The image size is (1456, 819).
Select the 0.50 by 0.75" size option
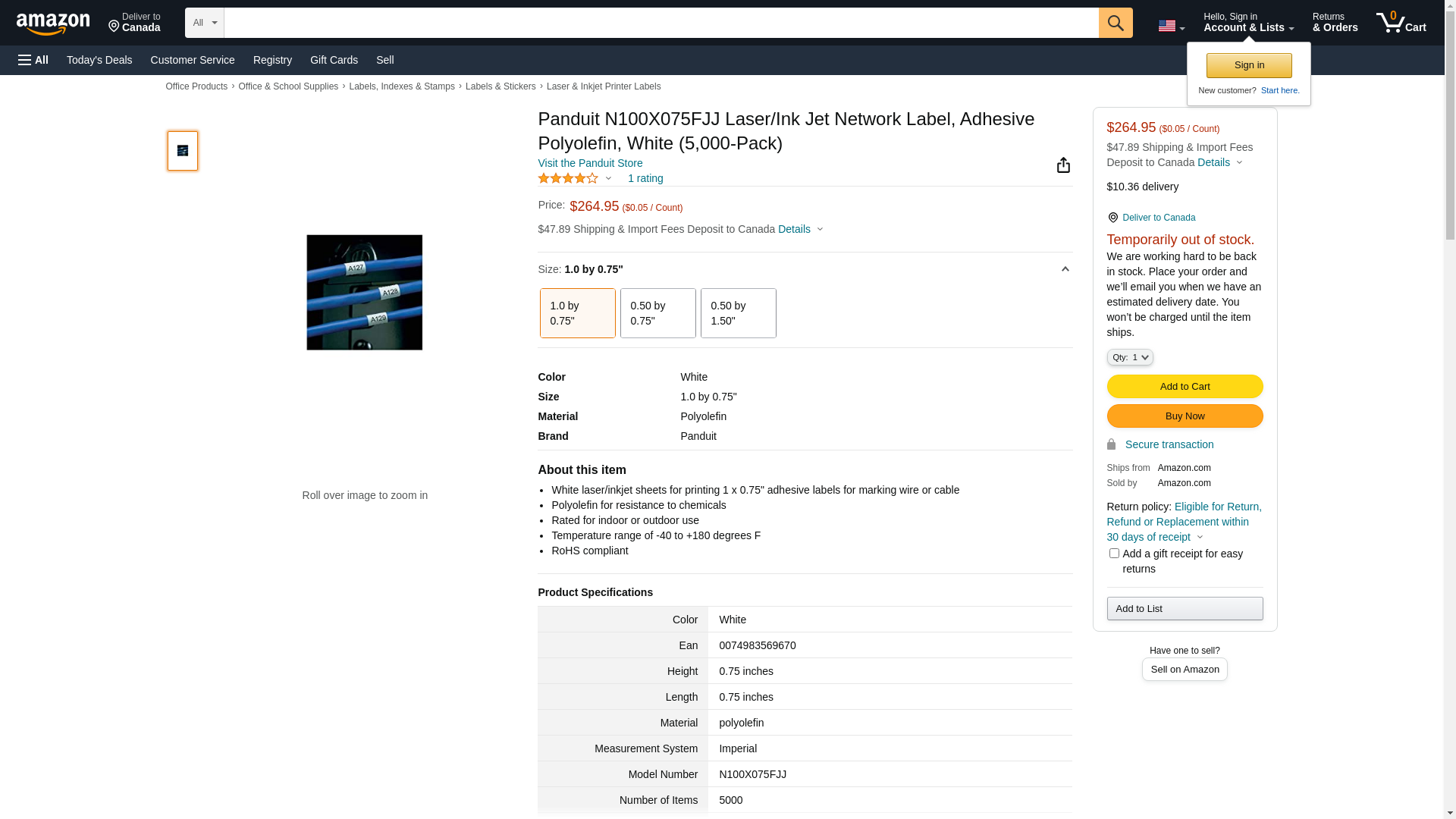pyautogui.click(x=657, y=313)
